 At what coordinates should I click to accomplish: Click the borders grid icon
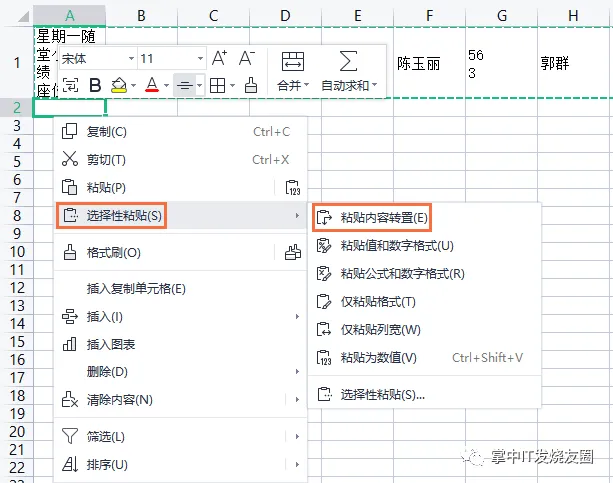pos(215,85)
